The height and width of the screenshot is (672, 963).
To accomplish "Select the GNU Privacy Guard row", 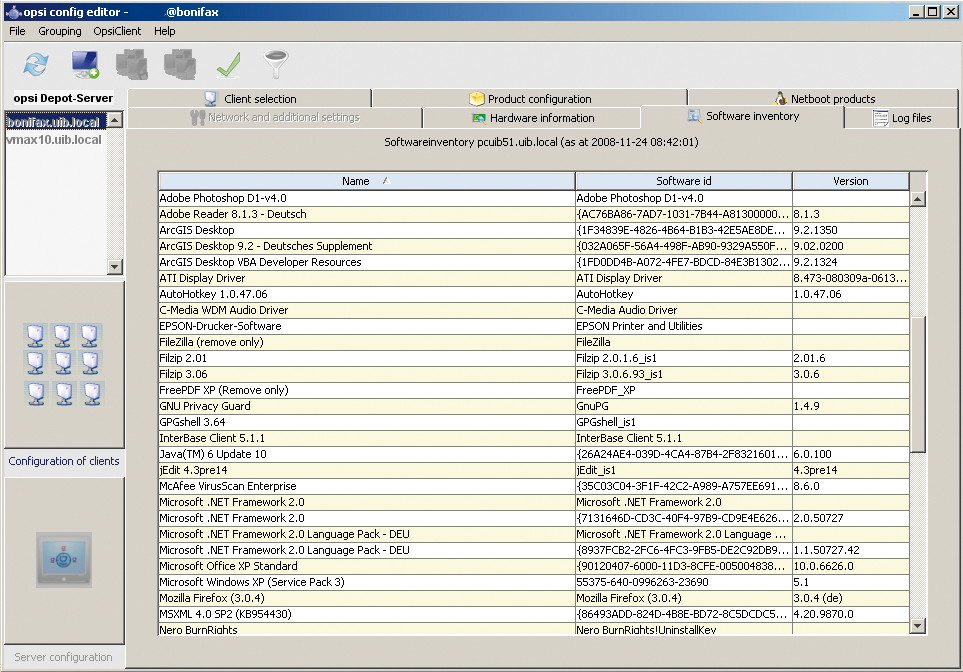I will 534,406.
